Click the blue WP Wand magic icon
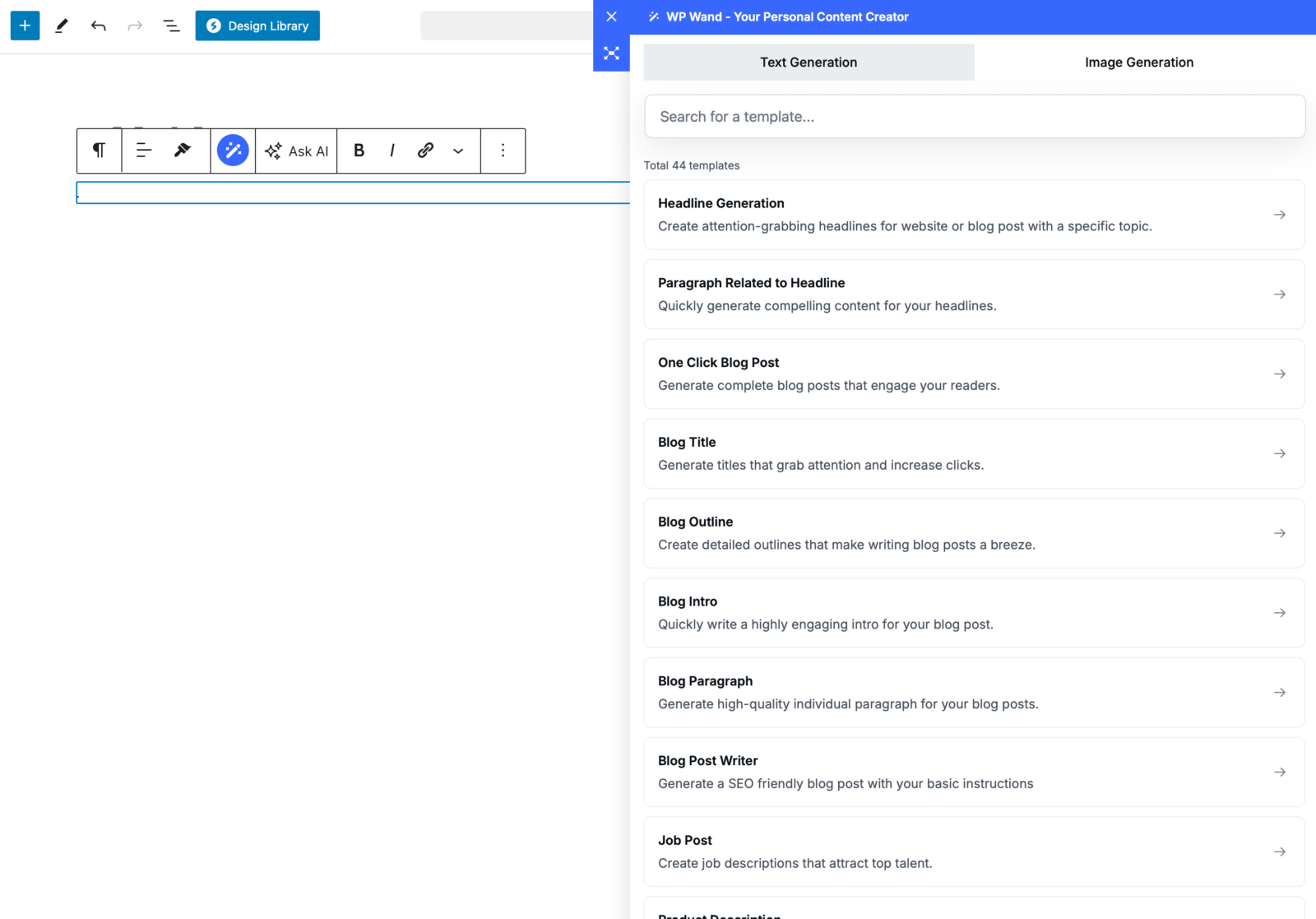The width and height of the screenshot is (1316, 919). pyautogui.click(x=233, y=151)
